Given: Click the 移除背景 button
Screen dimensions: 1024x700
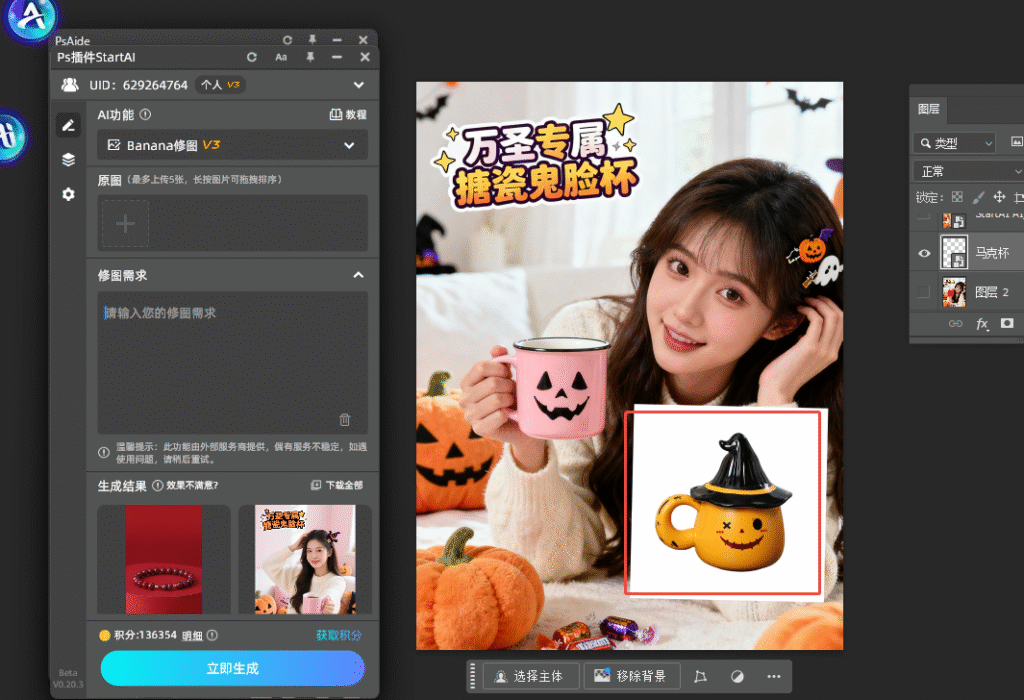Looking at the screenshot, I should 632,677.
